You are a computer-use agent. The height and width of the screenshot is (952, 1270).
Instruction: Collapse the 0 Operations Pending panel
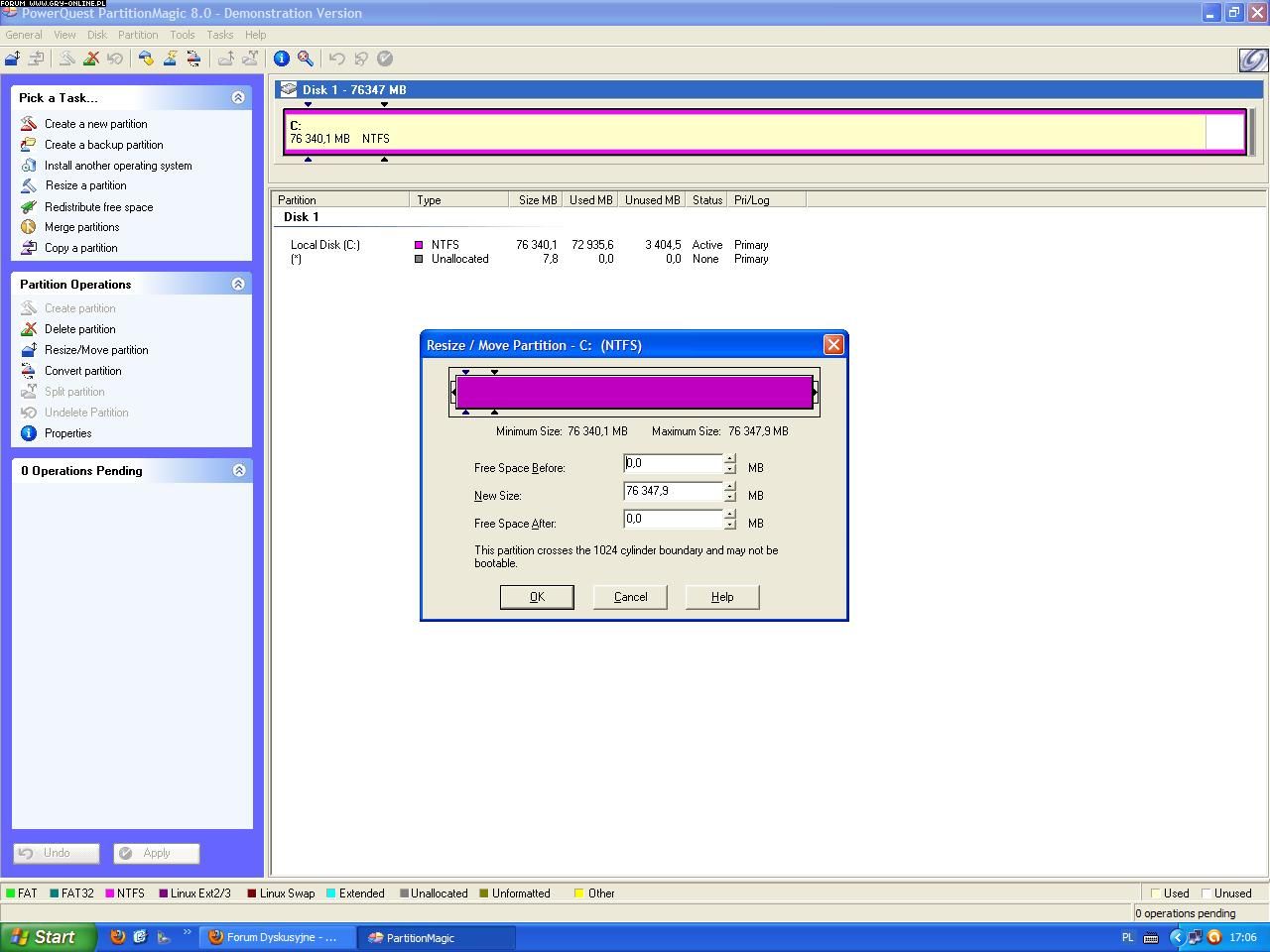tap(238, 470)
